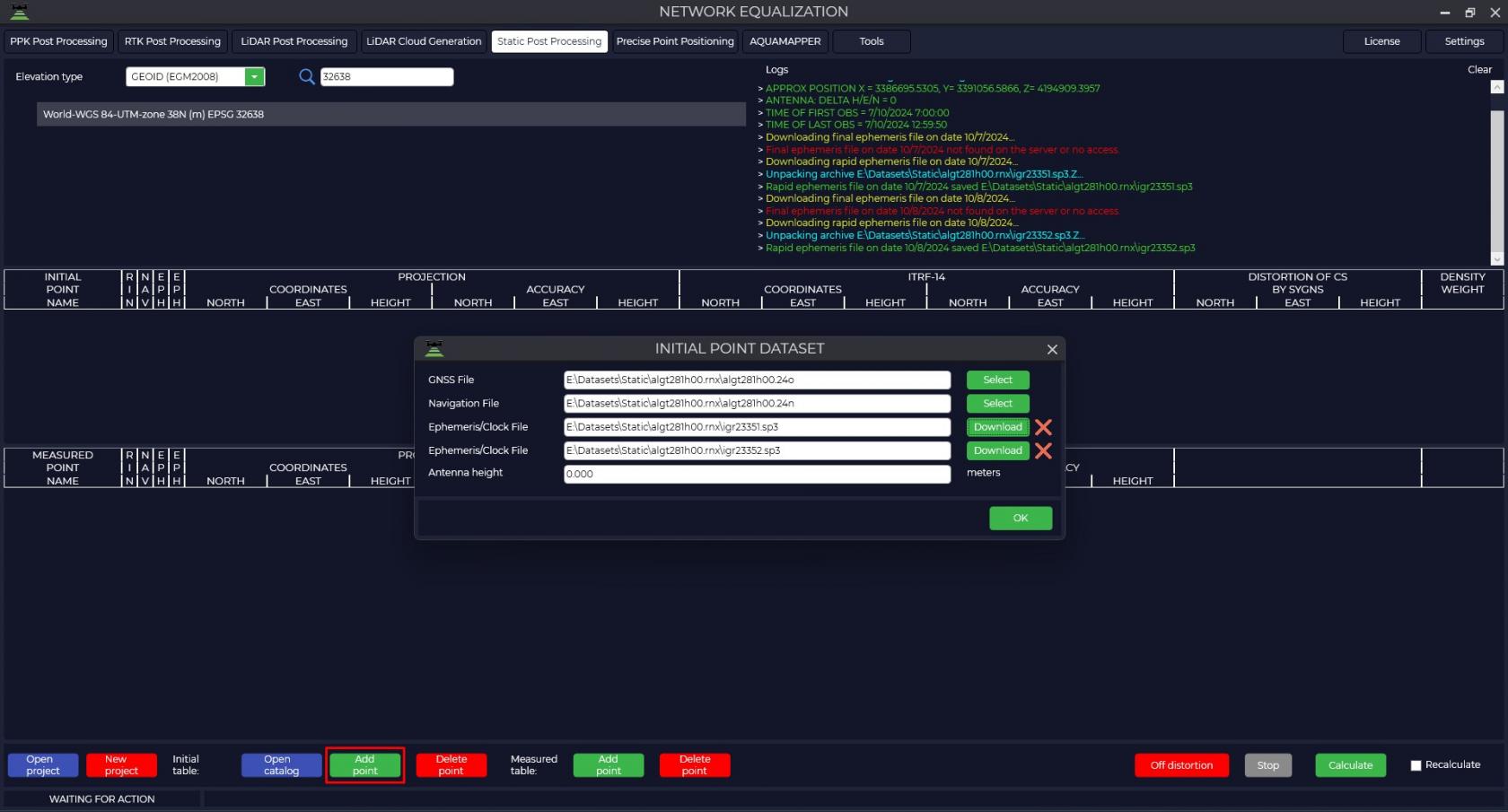
Task: Remove first ephemeris file with red X
Action: [1043, 427]
